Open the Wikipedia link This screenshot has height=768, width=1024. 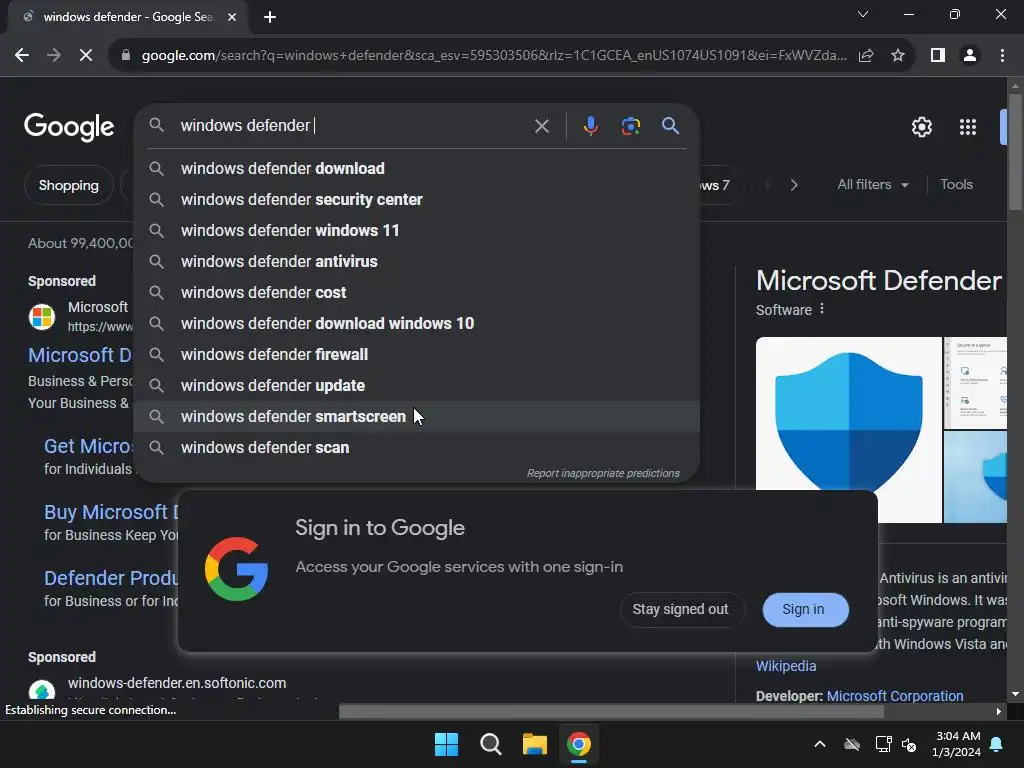click(786, 666)
